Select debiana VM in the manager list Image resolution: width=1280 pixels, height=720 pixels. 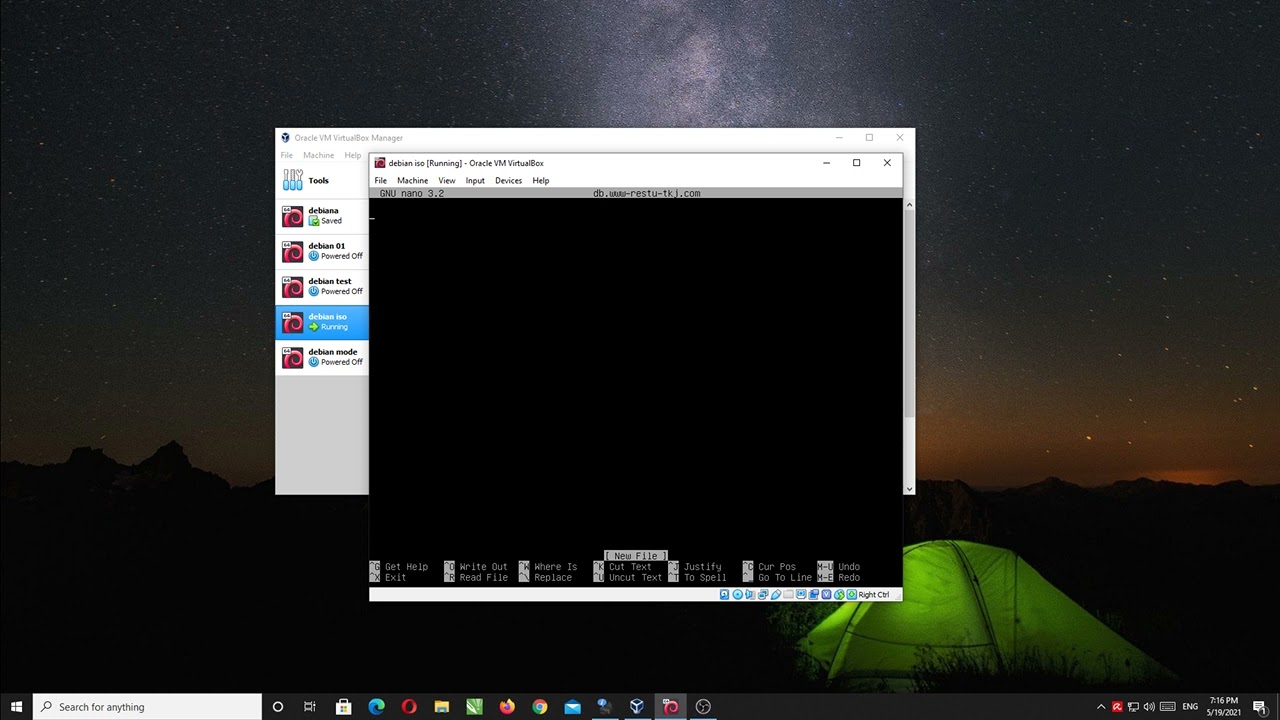[322, 216]
